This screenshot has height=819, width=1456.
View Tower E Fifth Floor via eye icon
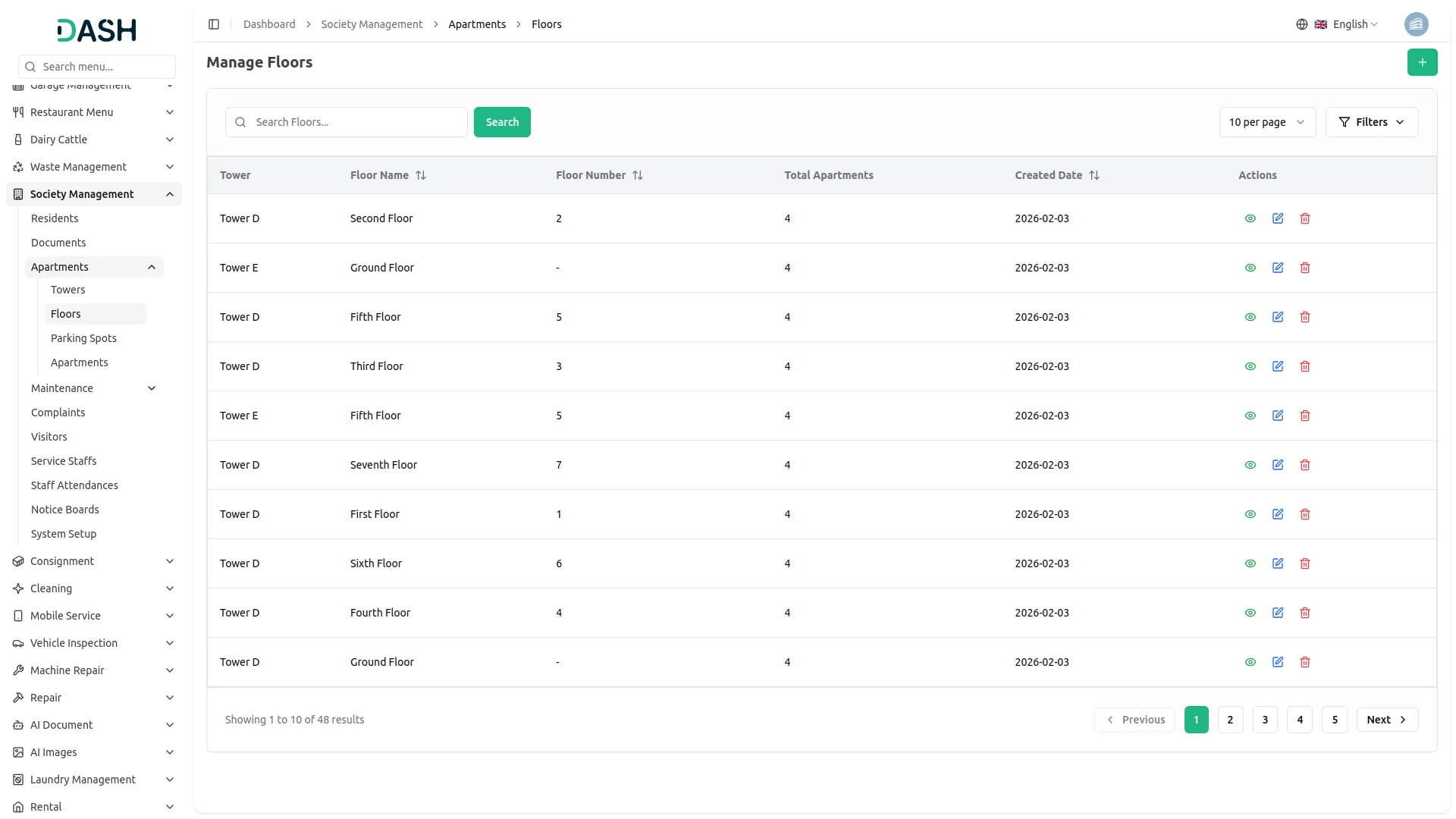click(x=1250, y=416)
